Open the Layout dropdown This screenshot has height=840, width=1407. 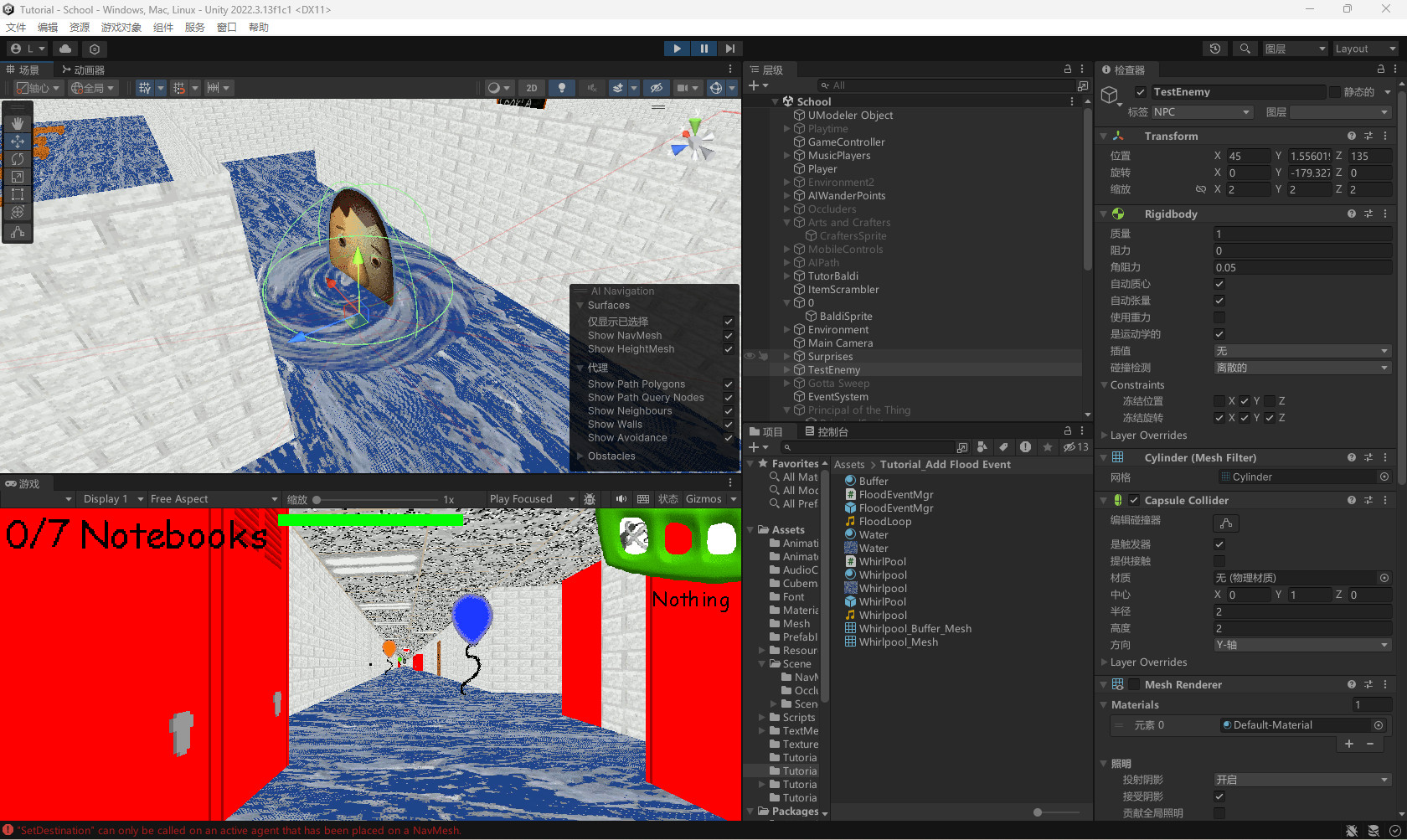[x=1364, y=49]
